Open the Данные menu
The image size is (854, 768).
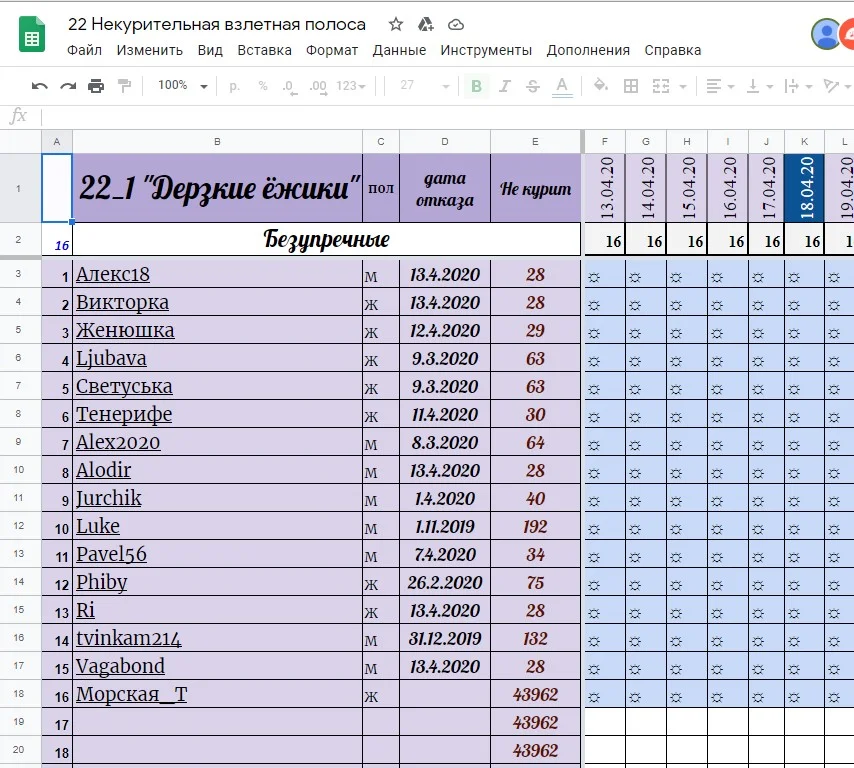point(398,49)
